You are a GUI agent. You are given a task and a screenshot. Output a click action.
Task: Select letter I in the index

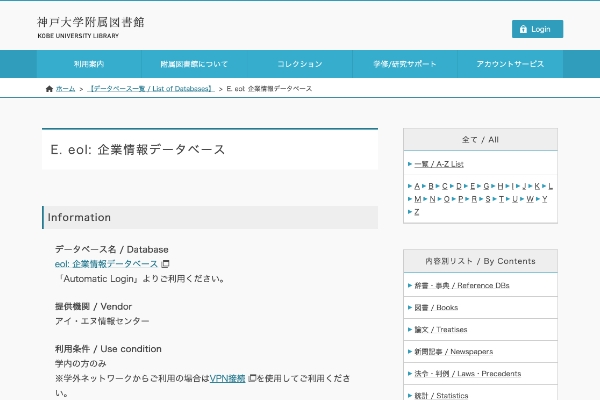click(513, 186)
